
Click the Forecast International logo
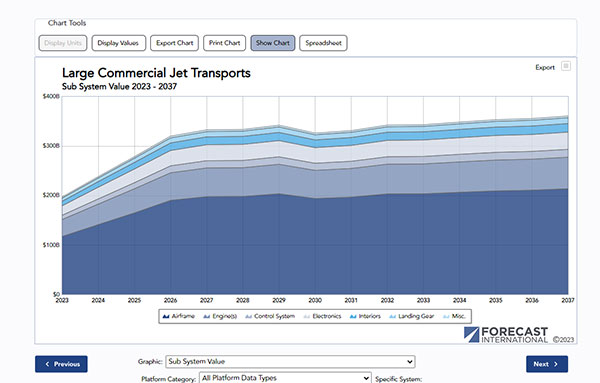coord(506,335)
